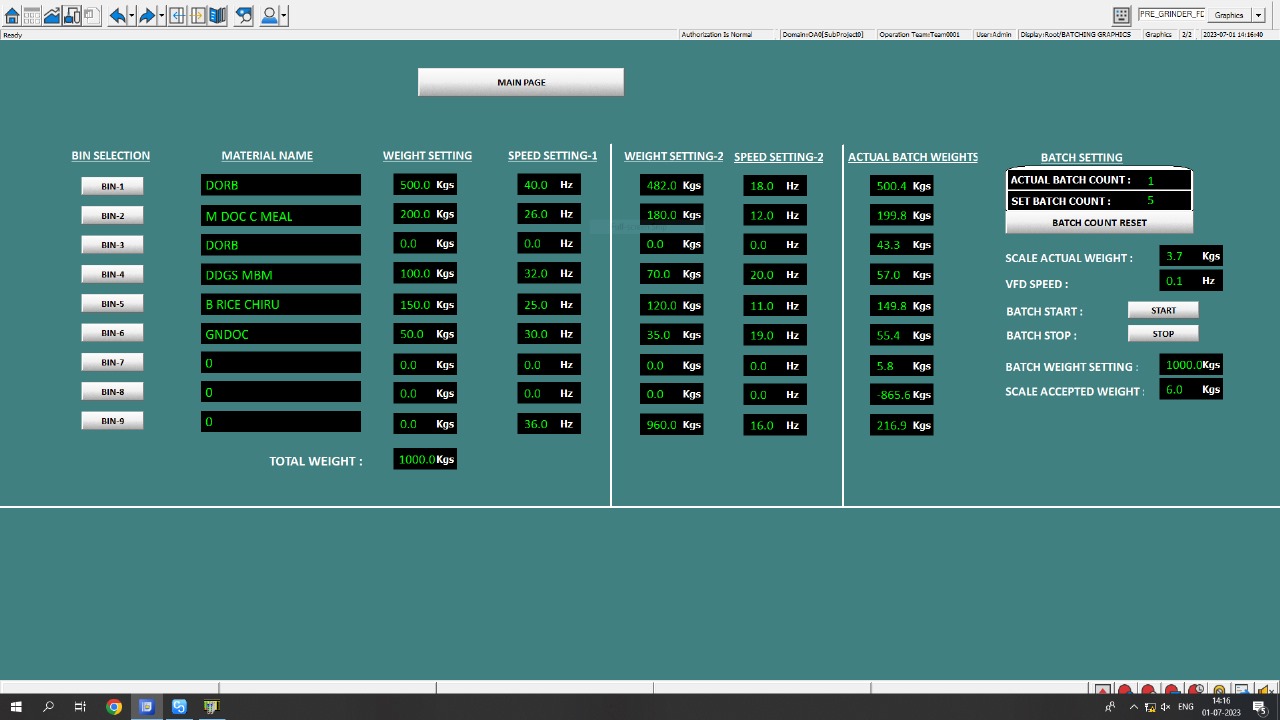
Task: Go to MAIN PAGE
Action: pyautogui.click(x=520, y=82)
